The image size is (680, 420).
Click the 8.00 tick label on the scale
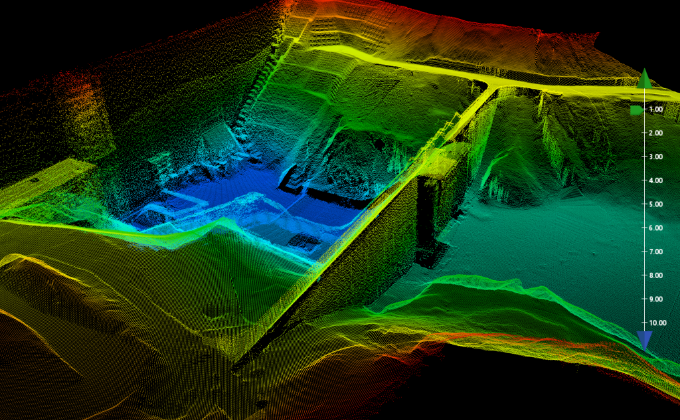point(656,276)
